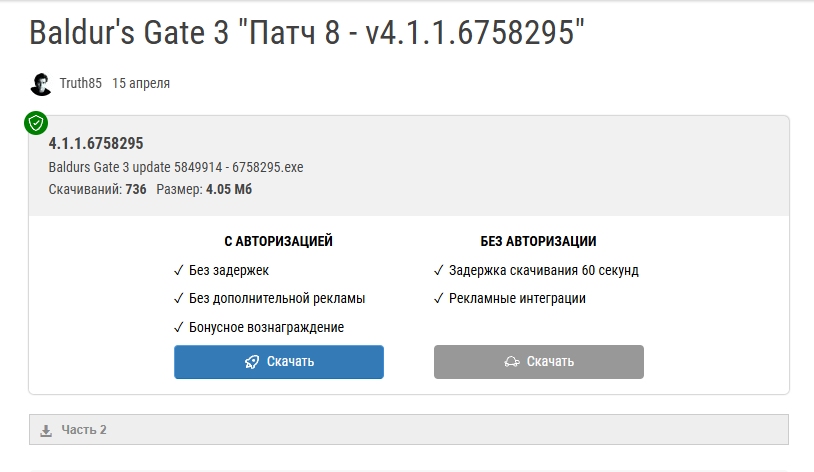Click the Baldur's Gate 3 Патч 8 page heading

(306, 33)
